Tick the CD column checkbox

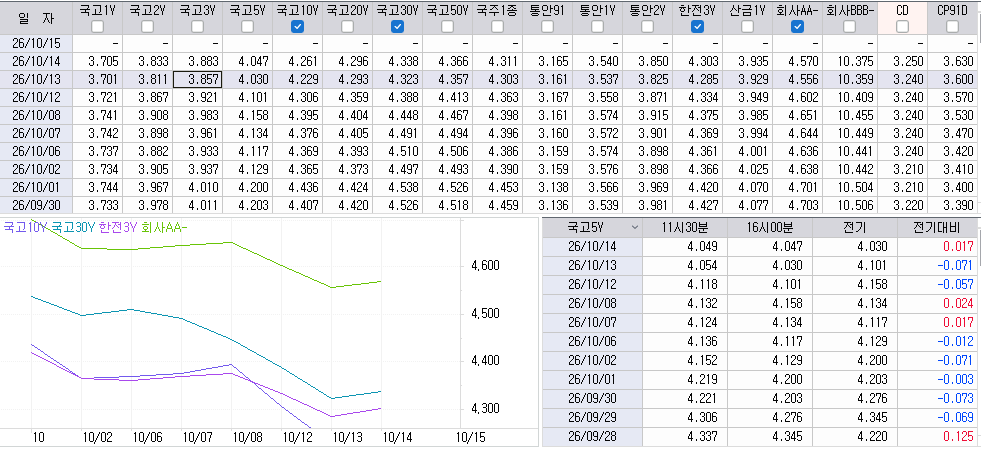(902, 26)
